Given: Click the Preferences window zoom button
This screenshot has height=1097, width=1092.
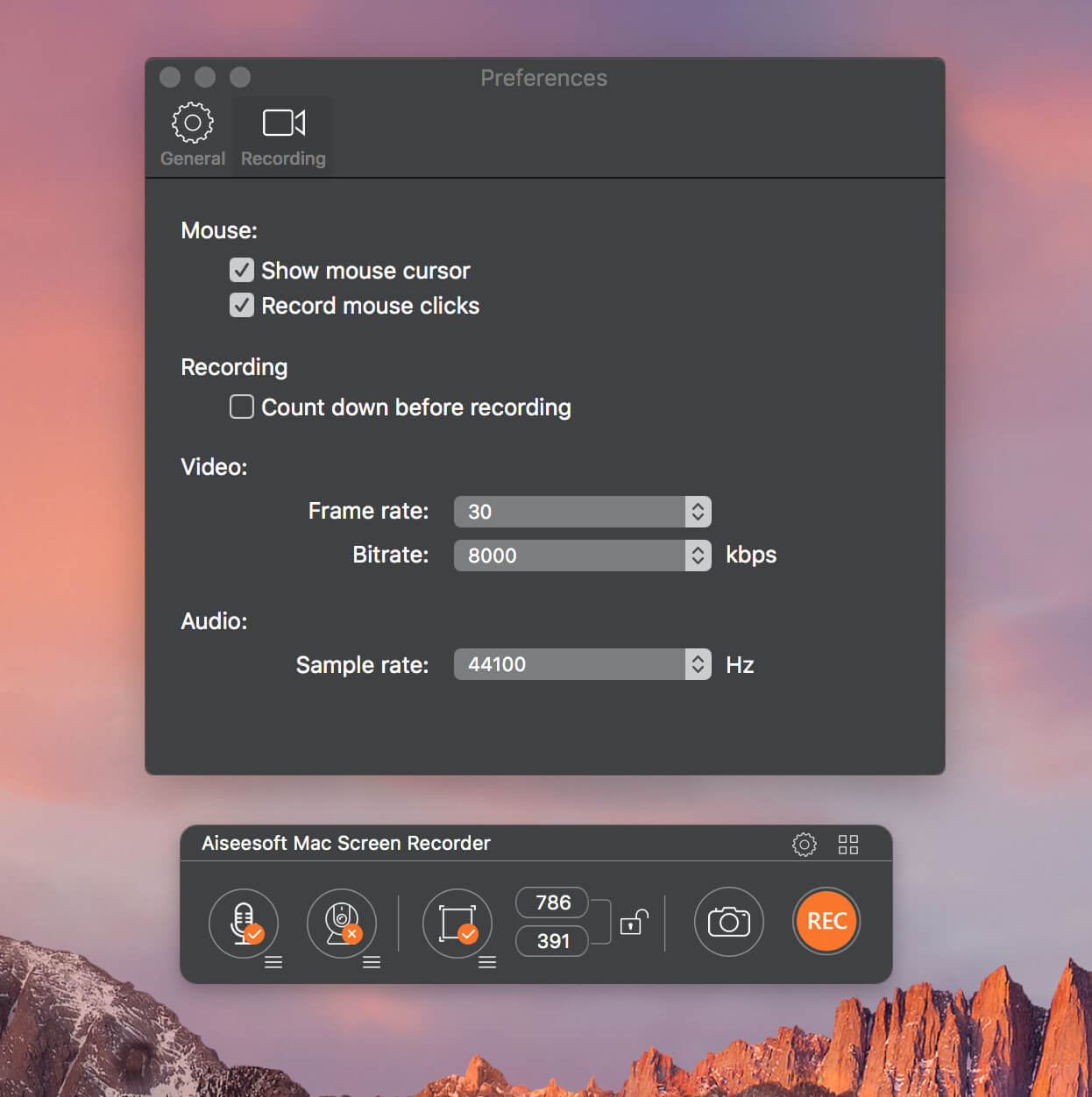Looking at the screenshot, I should (240, 77).
